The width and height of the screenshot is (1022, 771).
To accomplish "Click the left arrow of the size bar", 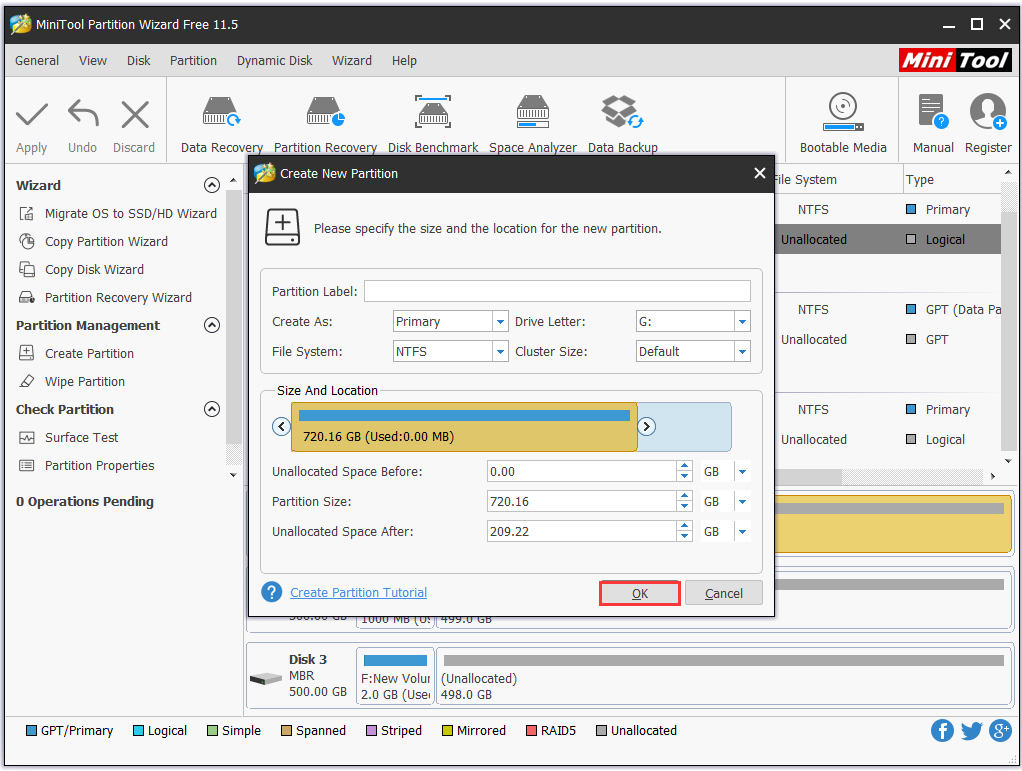I will [x=281, y=426].
